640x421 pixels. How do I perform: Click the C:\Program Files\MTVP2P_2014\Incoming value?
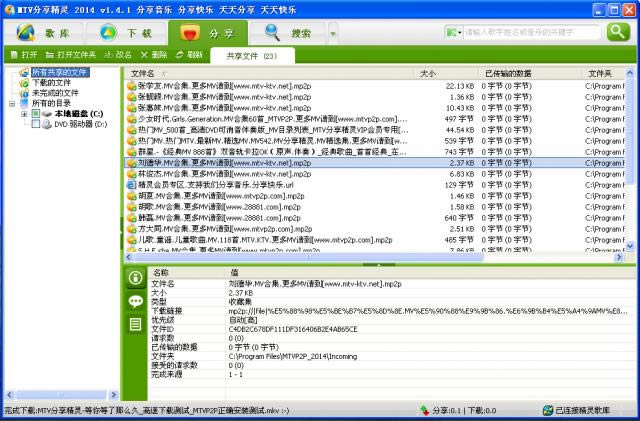pos(293,356)
